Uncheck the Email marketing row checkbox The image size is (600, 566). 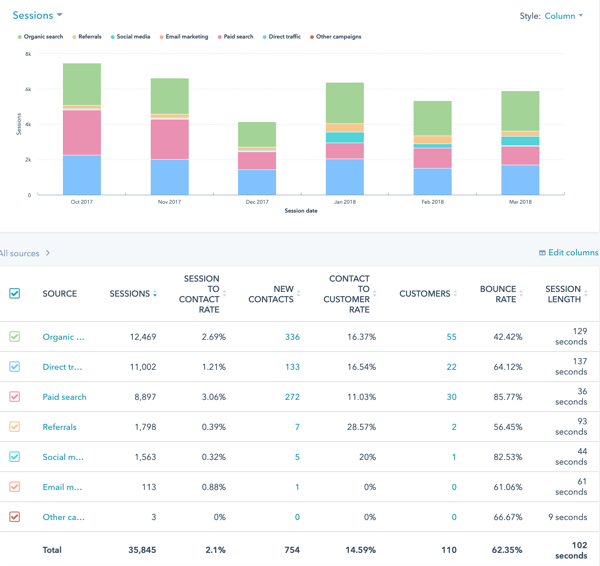click(x=15, y=487)
